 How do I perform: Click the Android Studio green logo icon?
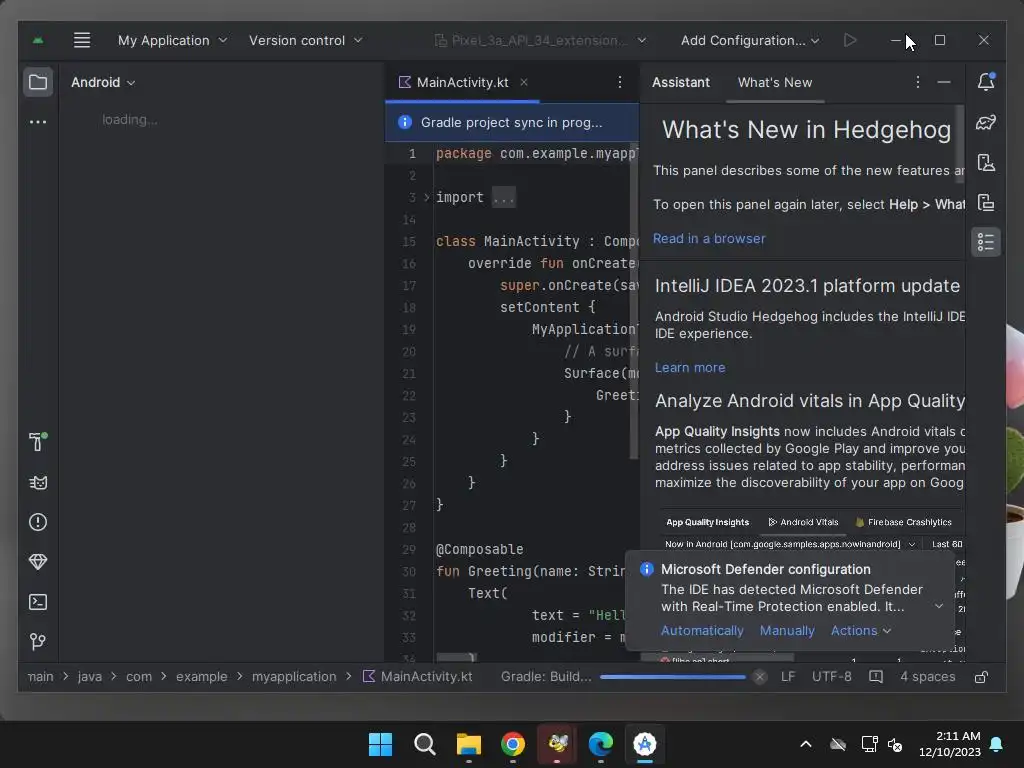tap(38, 40)
